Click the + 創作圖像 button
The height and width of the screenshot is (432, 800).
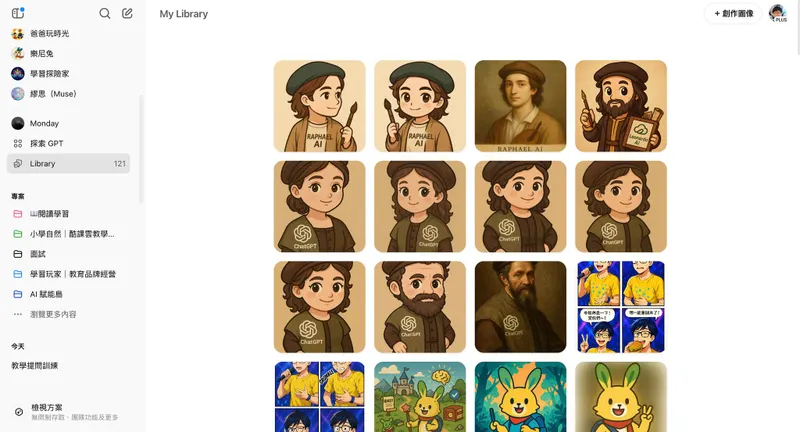click(x=733, y=14)
